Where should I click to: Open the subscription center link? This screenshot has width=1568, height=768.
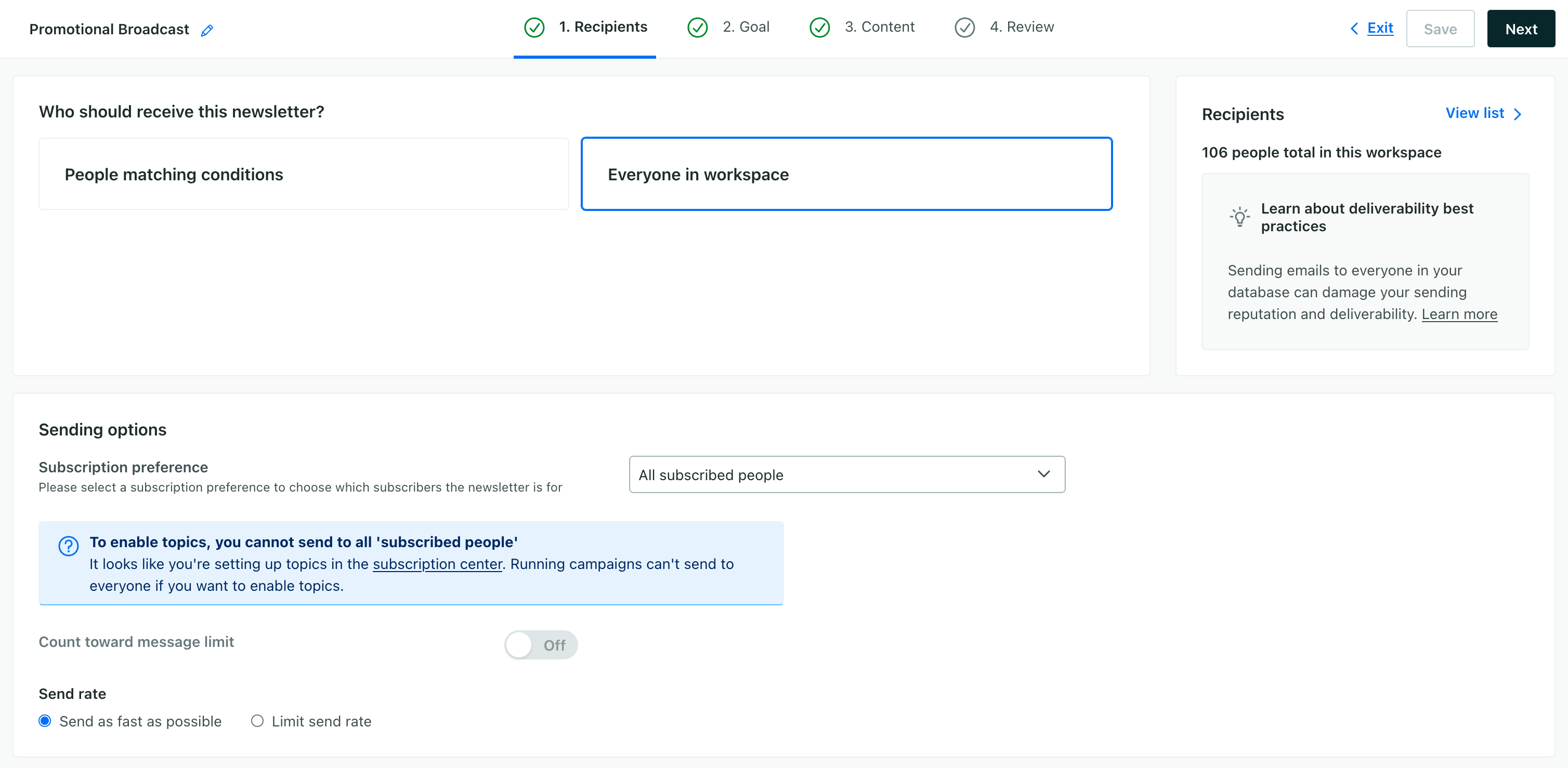pyautogui.click(x=437, y=564)
